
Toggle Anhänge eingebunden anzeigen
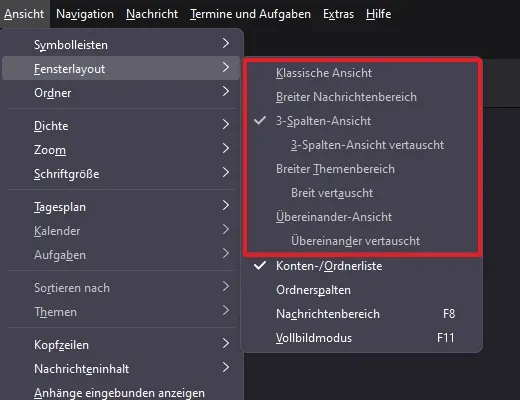click(121, 393)
